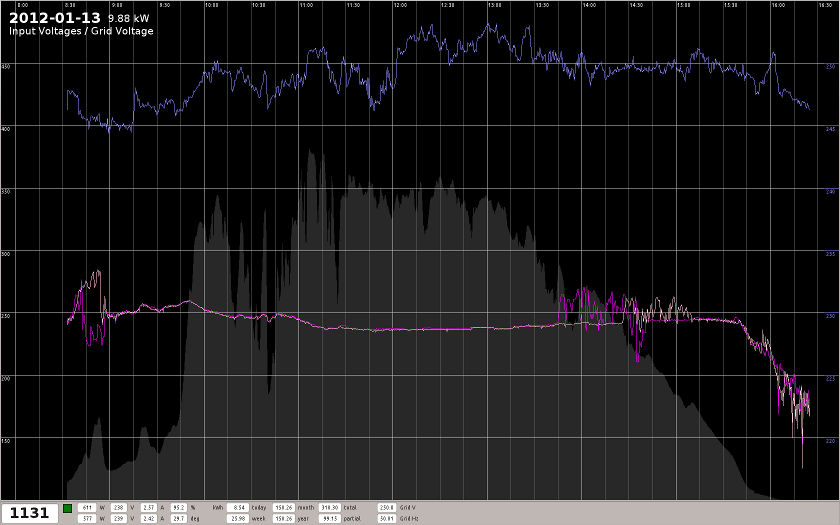Image resolution: width=840 pixels, height=525 pixels.
Task: Click the 99.15 partial energy field
Action: 329,519
